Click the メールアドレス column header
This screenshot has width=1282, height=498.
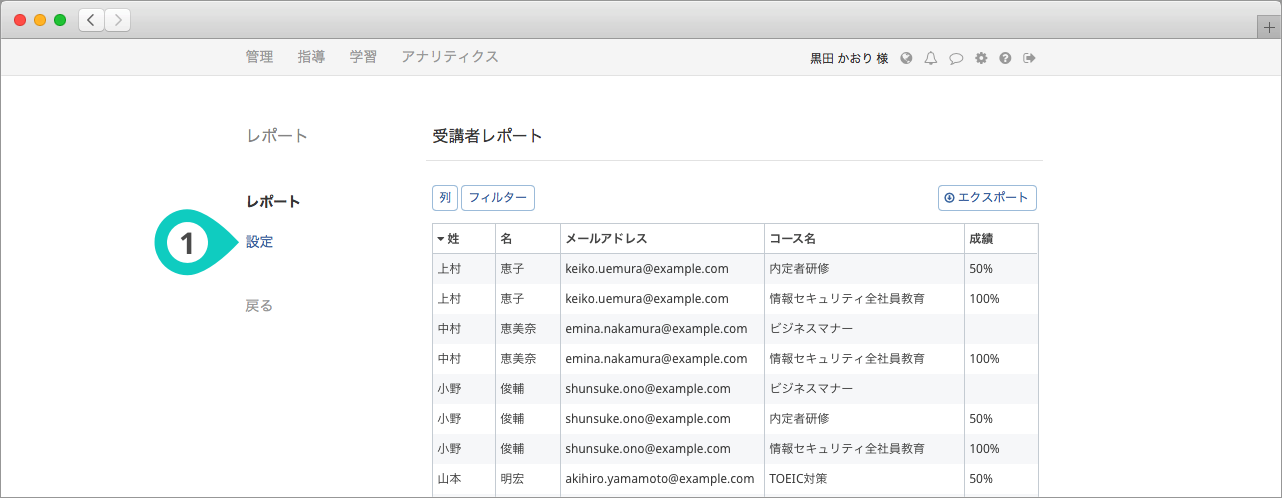pos(606,239)
